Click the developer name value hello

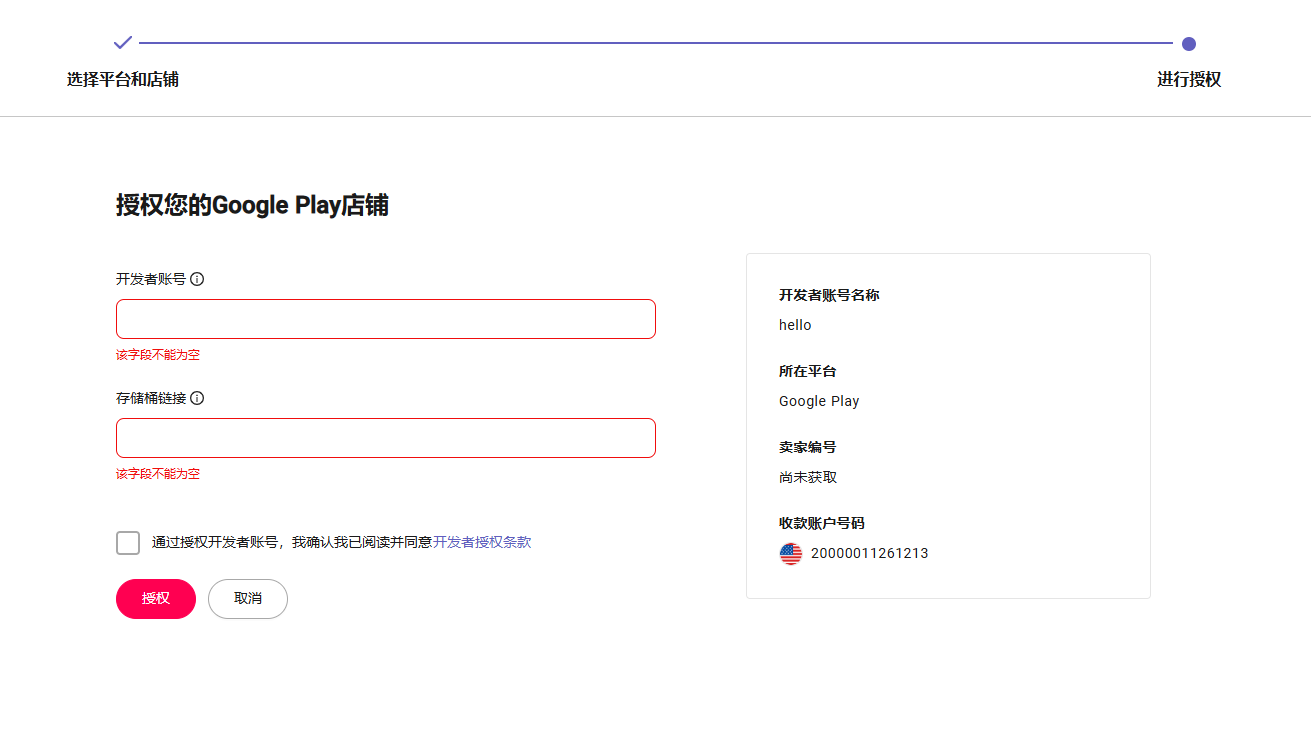click(x=795, y=326)
